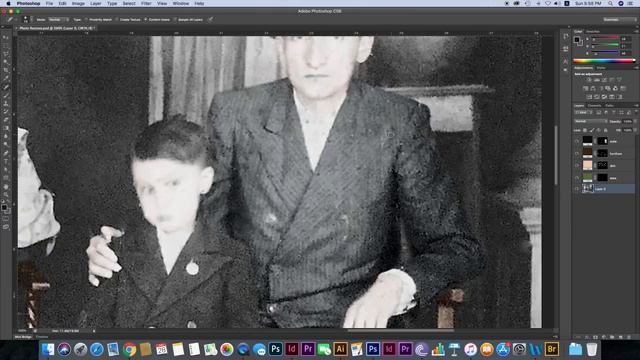The width and height of the screenshot is (640, 360).
Task: Open the Layer menu
Action: (96, 3)
